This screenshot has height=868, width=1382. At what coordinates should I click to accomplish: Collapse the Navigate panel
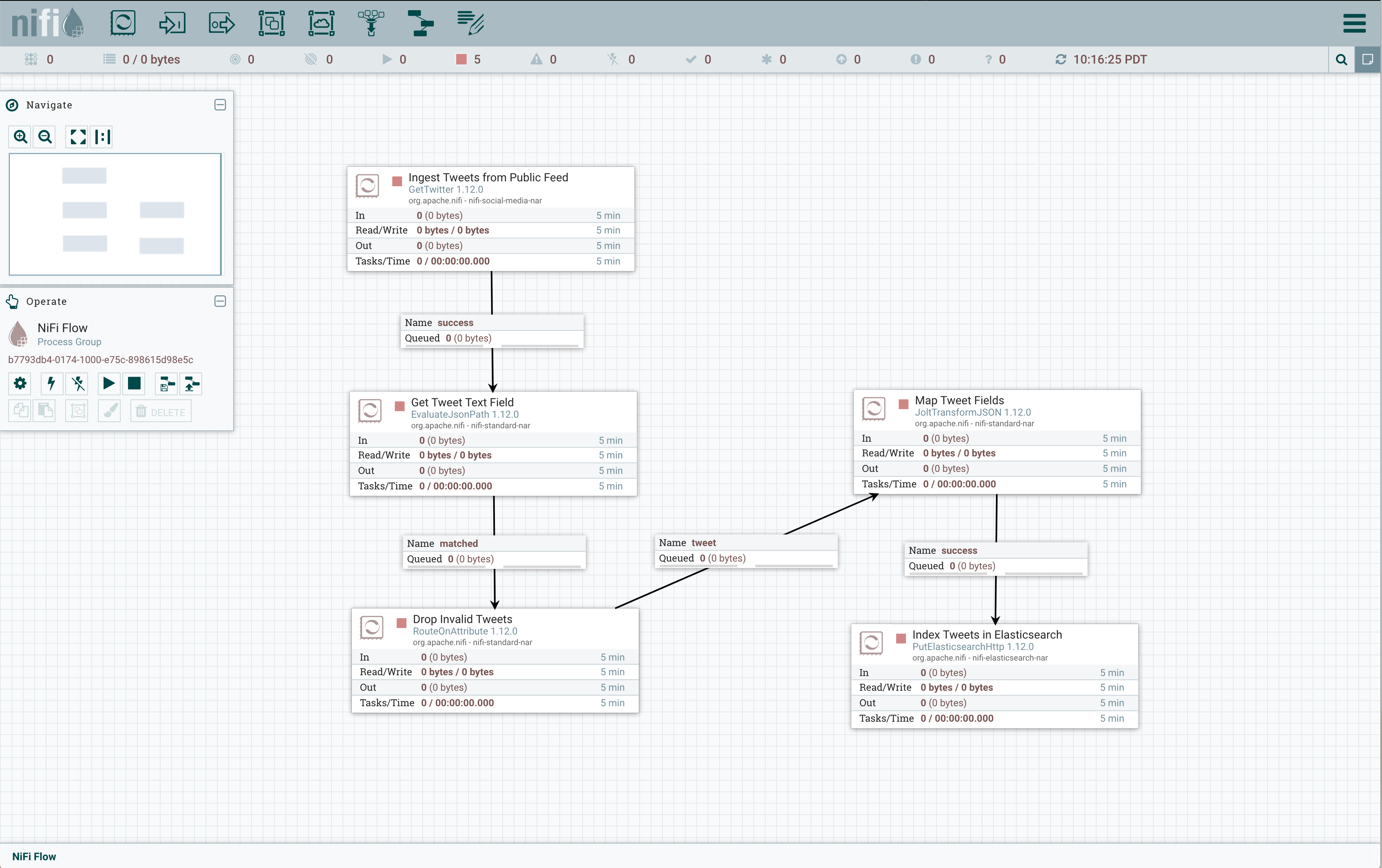(x=220, y=105)
